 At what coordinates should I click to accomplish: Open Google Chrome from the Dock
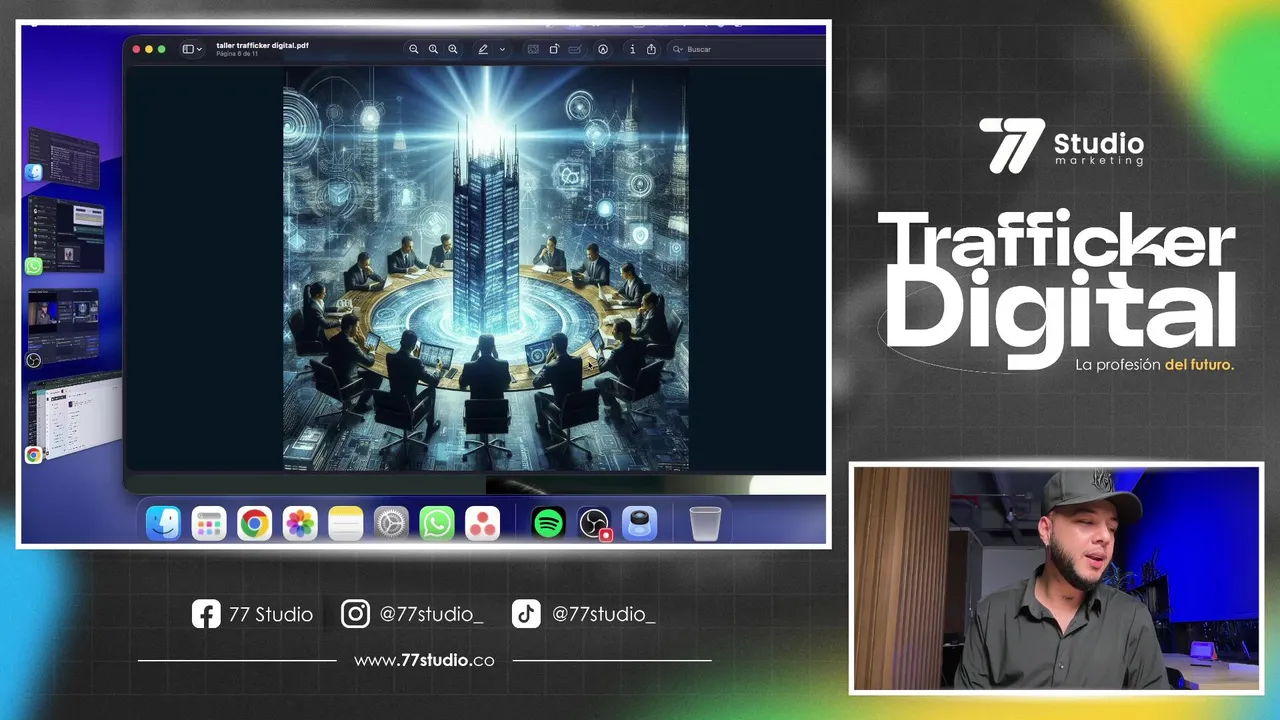pos(255,523)
